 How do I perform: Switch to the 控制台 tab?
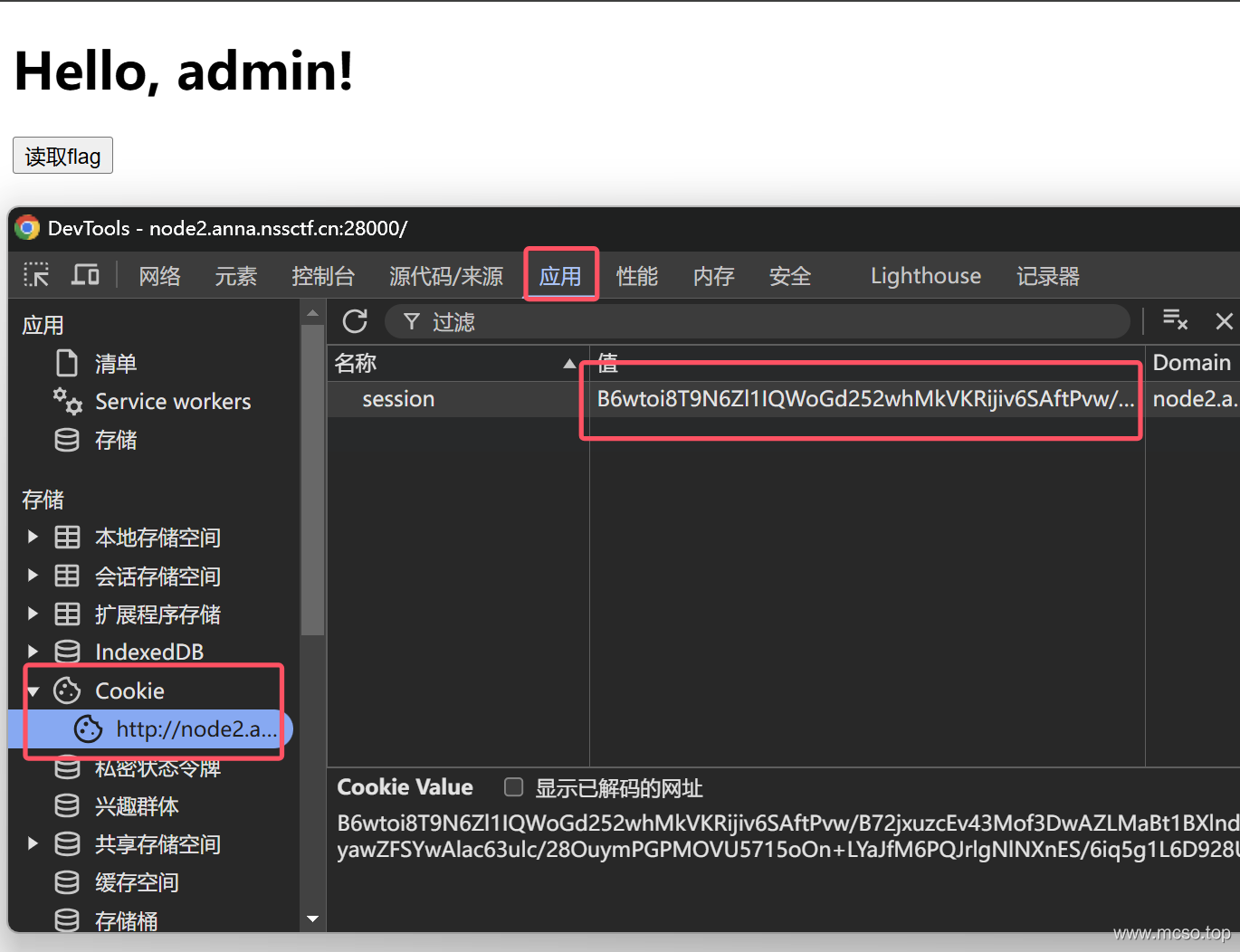(x=322, y=276)
